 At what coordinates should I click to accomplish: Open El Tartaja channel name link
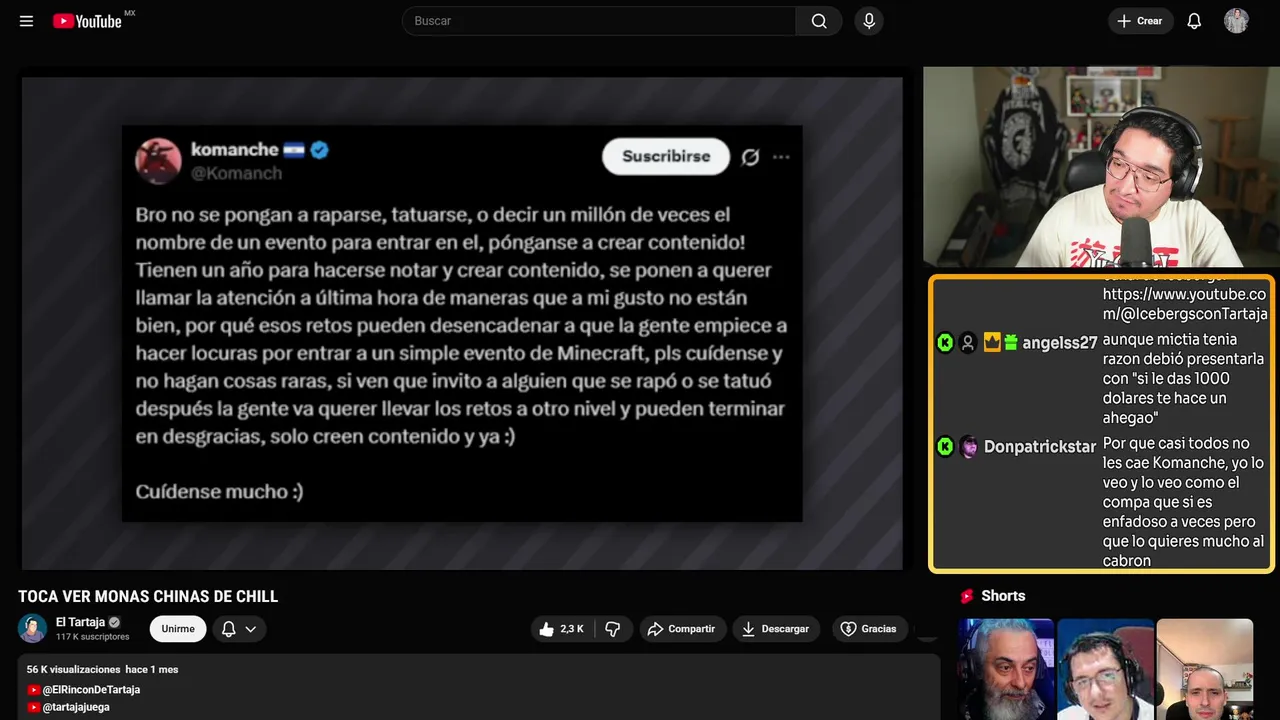tap(80, 622)
